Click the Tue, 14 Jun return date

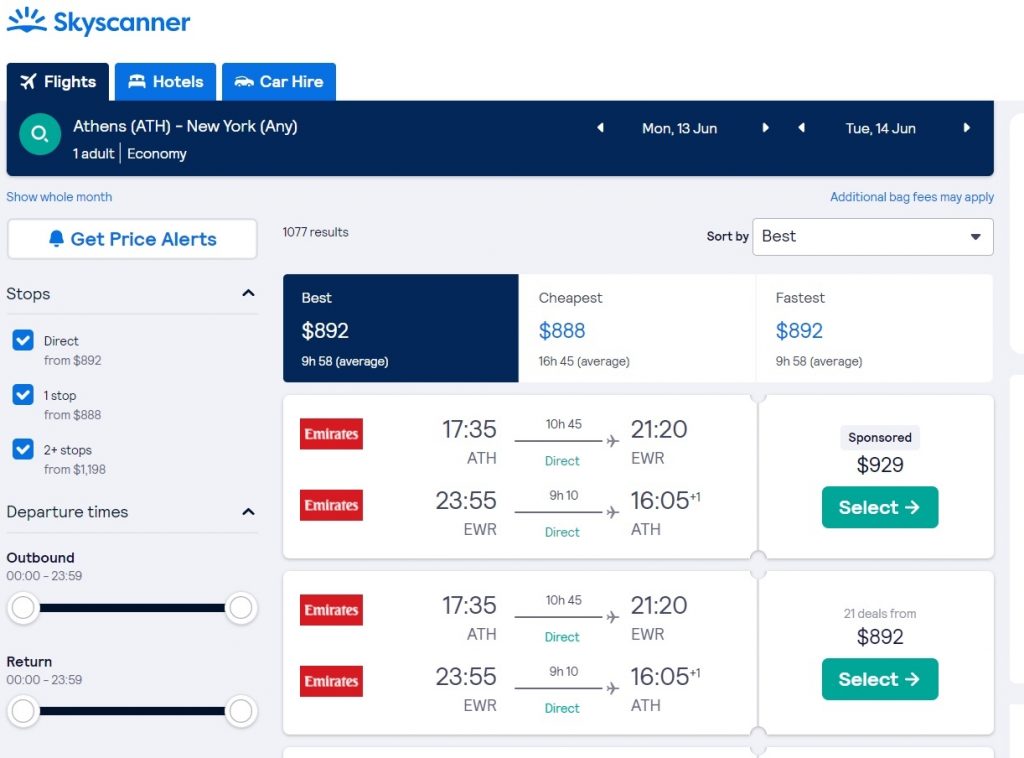(880, 129)
